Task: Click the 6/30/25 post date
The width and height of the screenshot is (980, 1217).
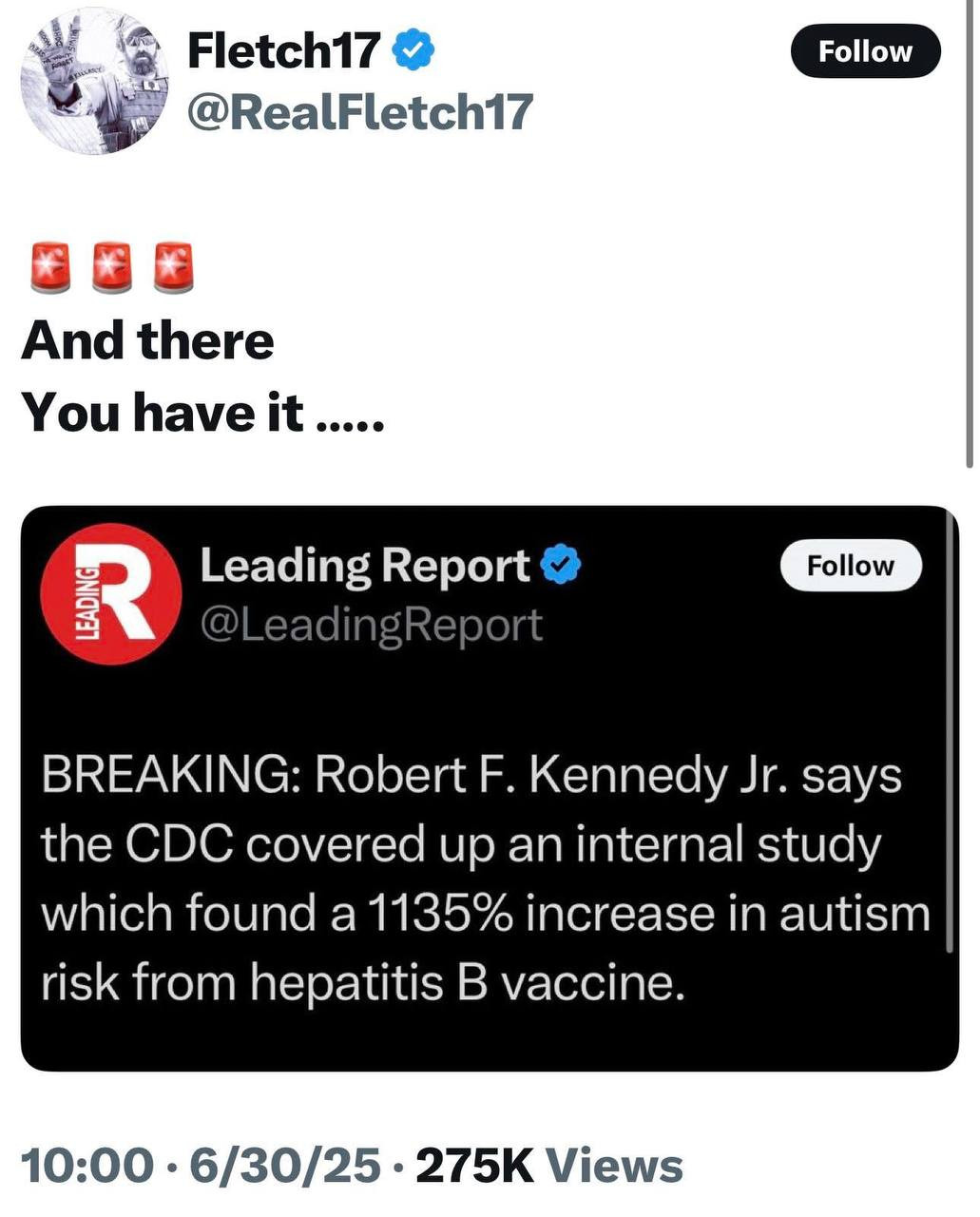Action: pyautogui.click(x=284, y=1166)
